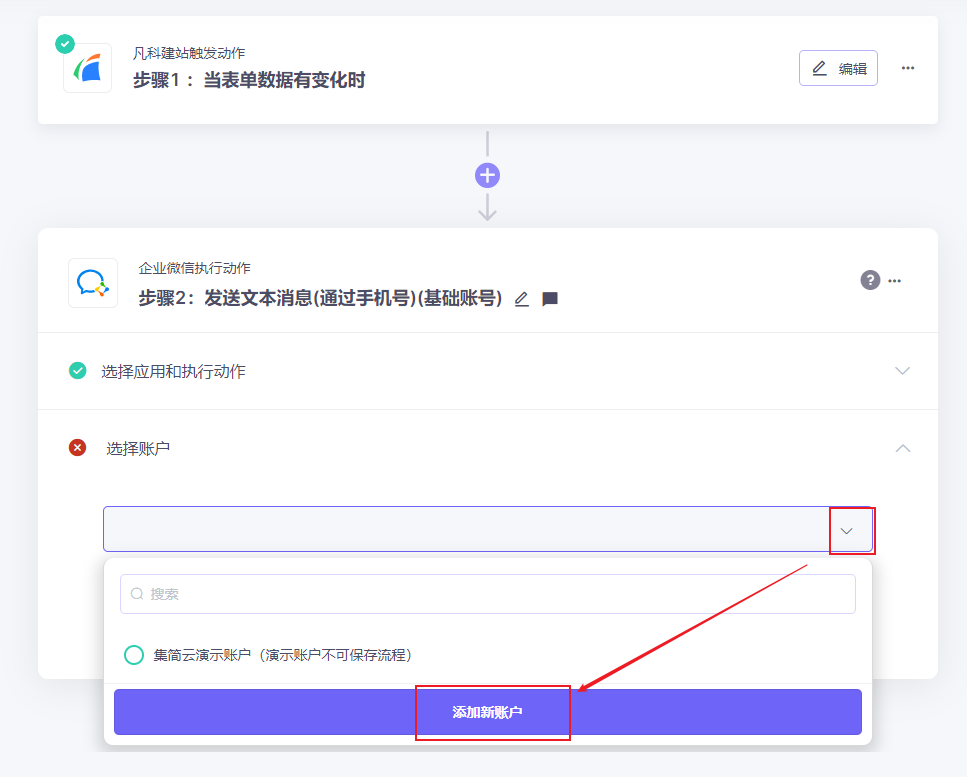The height and width of the screenshot is (777, 967).
Task: Click the help question mark icon
Action: click(870, 280)
